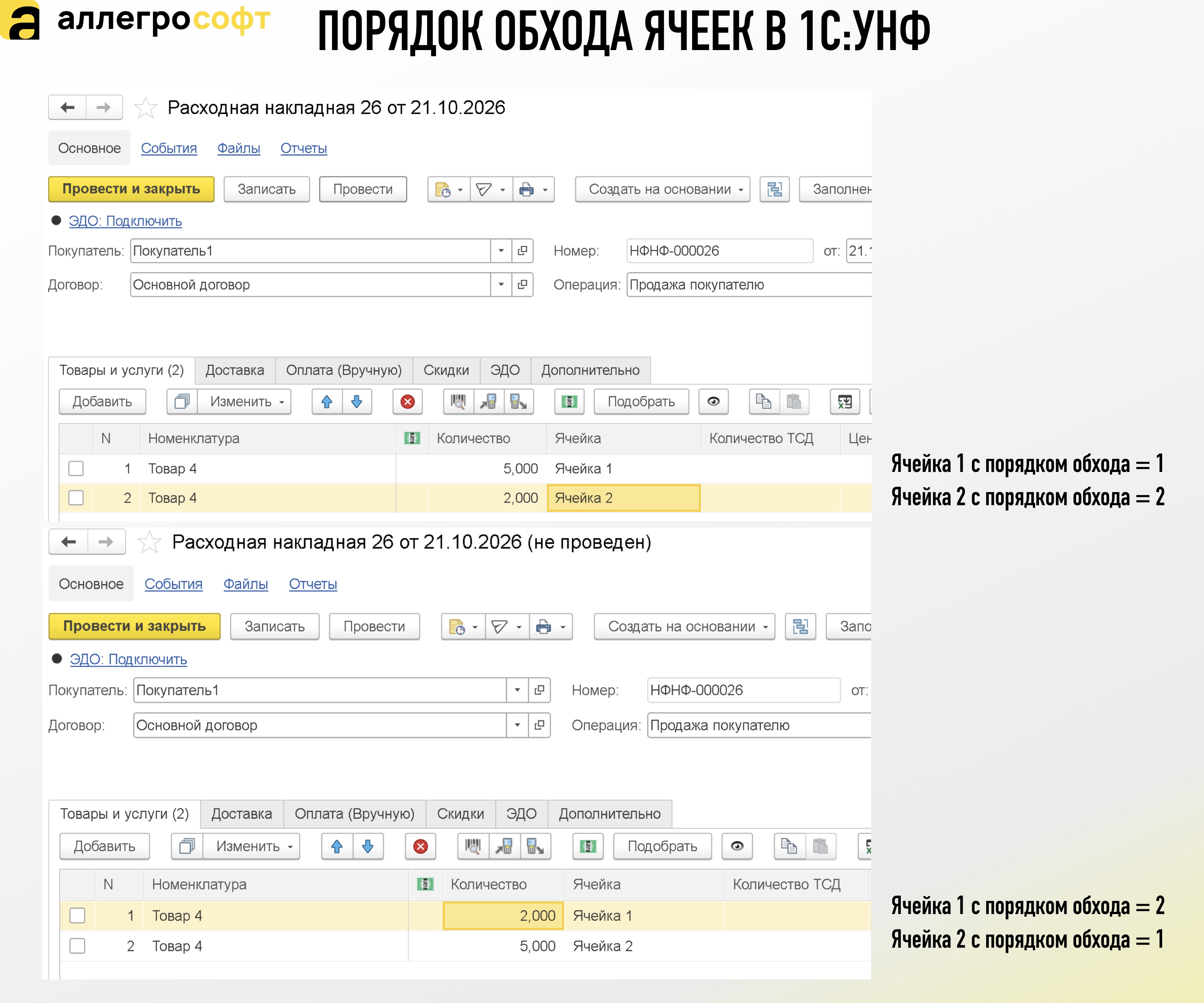Open print dropdown in bottom document toolbar

[551, 627]
